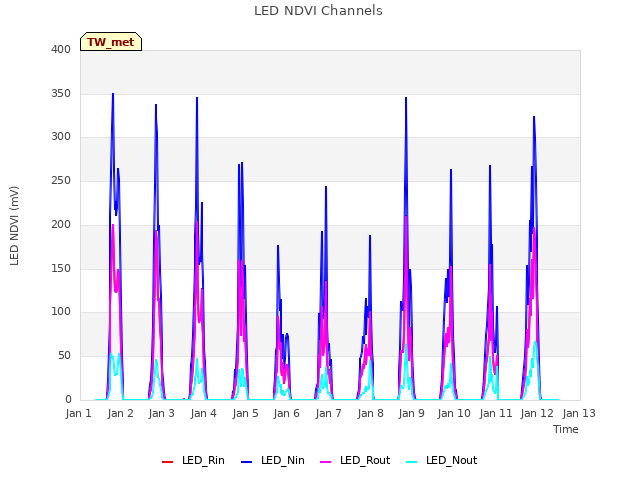This screenshot has height=480, width=640.
Task: Click the y-axis label LED NDVI (mV)
Action: click(x=14, y=226)
